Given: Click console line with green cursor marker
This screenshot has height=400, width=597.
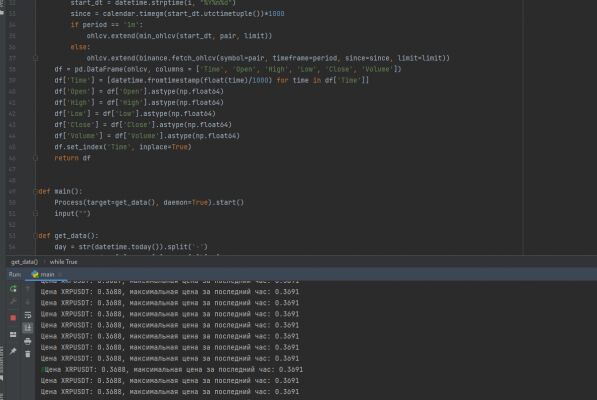Looking at the screenshot, I should pos(172,370).
